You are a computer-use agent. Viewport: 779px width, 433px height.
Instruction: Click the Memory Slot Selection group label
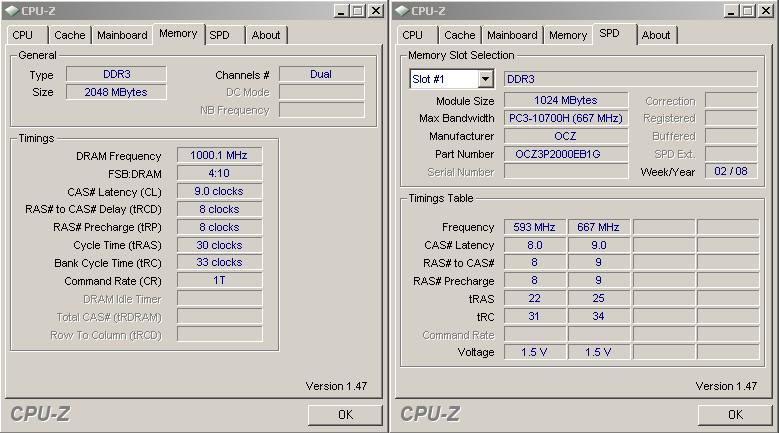(461, 55)
